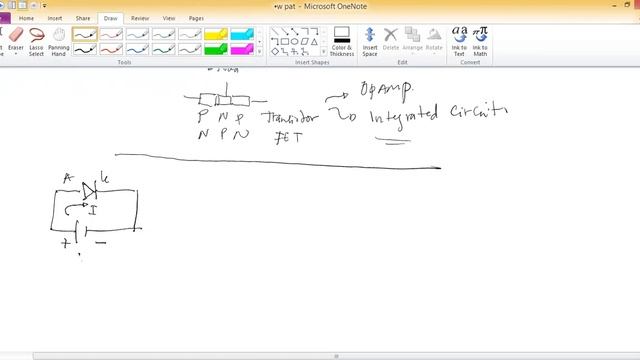Toggle Full Page View from quick access

pos(22,6)
